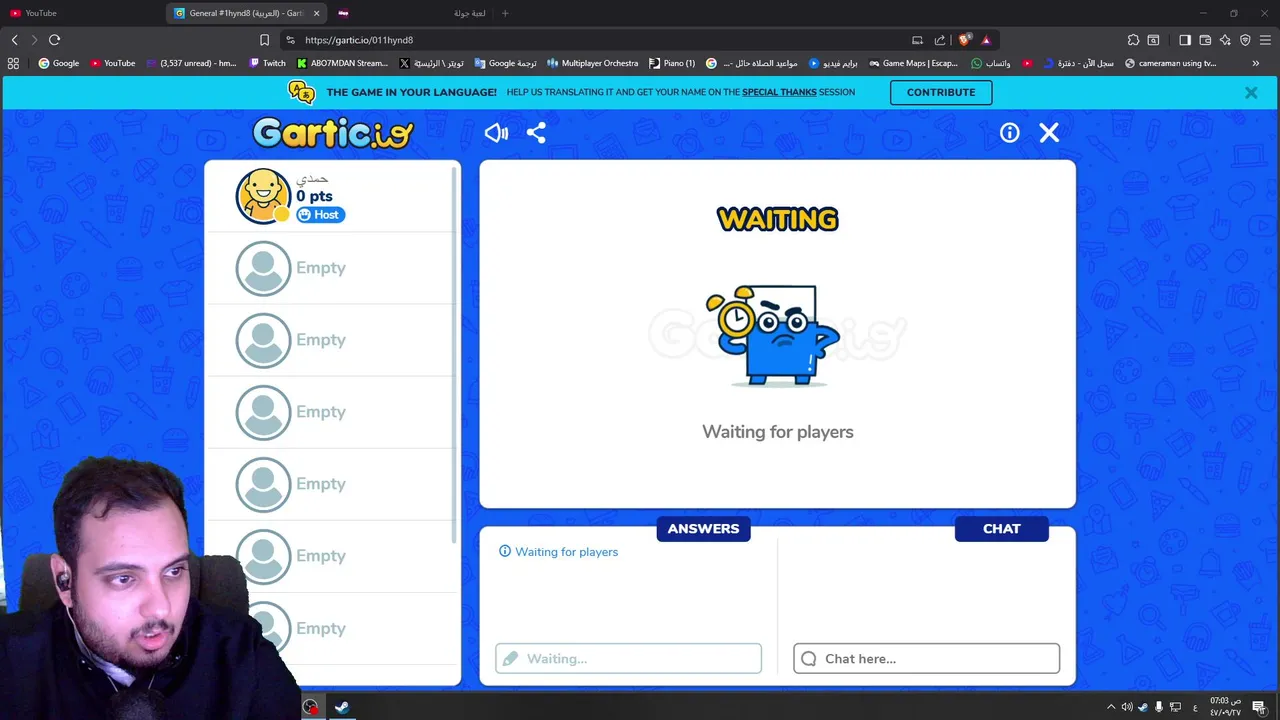This screenshot has width=1280, height=720.
Task: Click the CONTRIBUTE button
Action: coord(941,92)
